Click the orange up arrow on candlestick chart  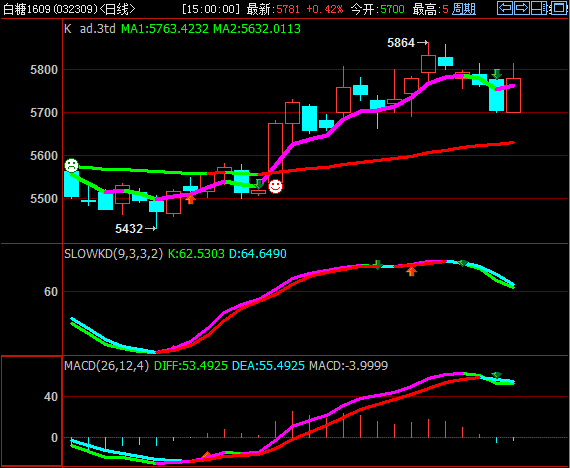(x=190, y=199)
